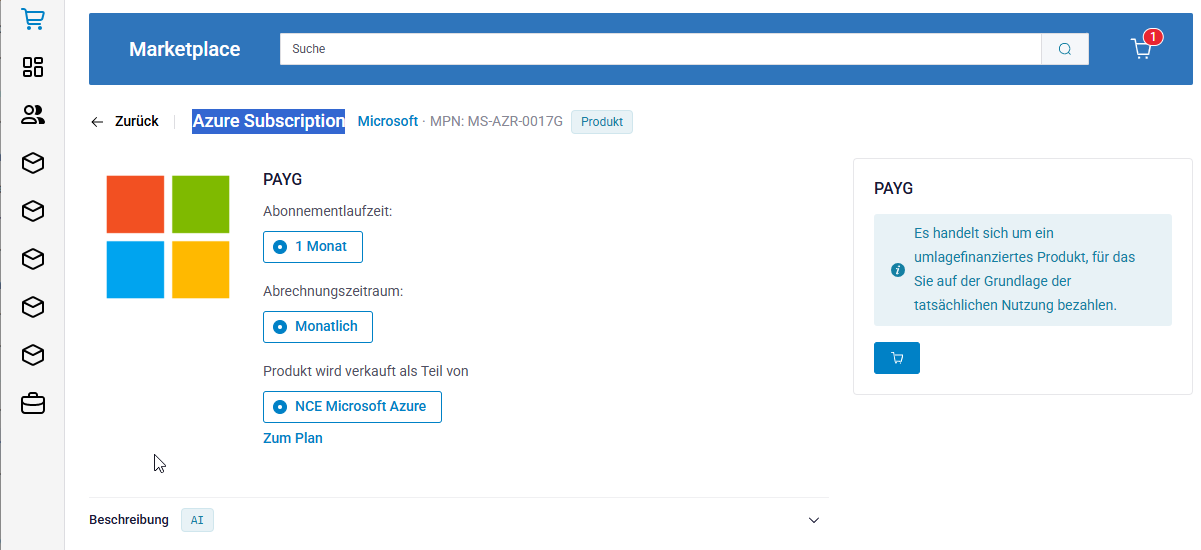Click the Microsoft logo thumbnail
The image size is (1201, 550).
(x=168, y=237)
